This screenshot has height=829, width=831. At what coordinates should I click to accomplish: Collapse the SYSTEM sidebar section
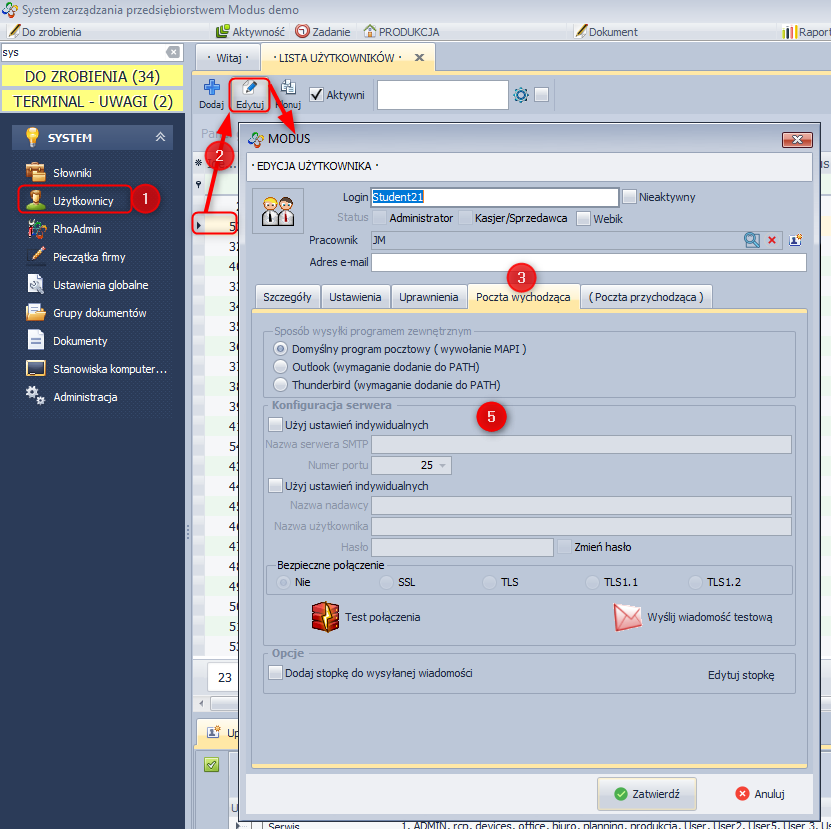160,137
